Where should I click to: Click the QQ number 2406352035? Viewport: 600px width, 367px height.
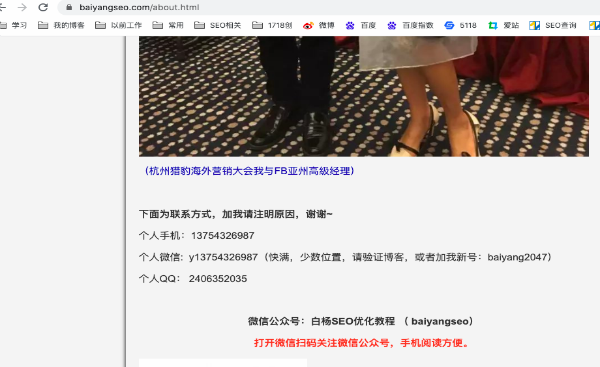218,278
